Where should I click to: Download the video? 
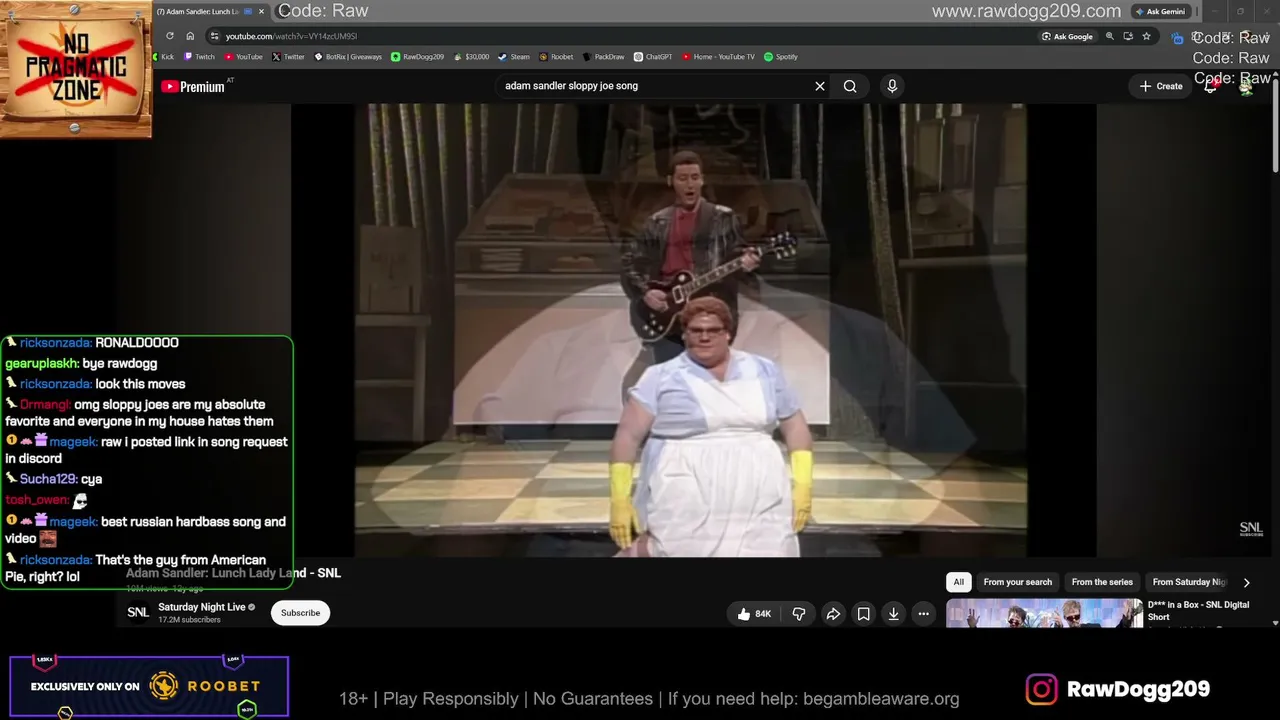click(893, 614)
